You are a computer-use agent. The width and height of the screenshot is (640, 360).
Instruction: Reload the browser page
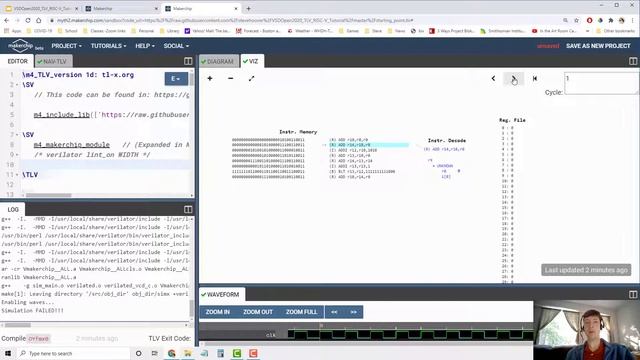(27, 20)
